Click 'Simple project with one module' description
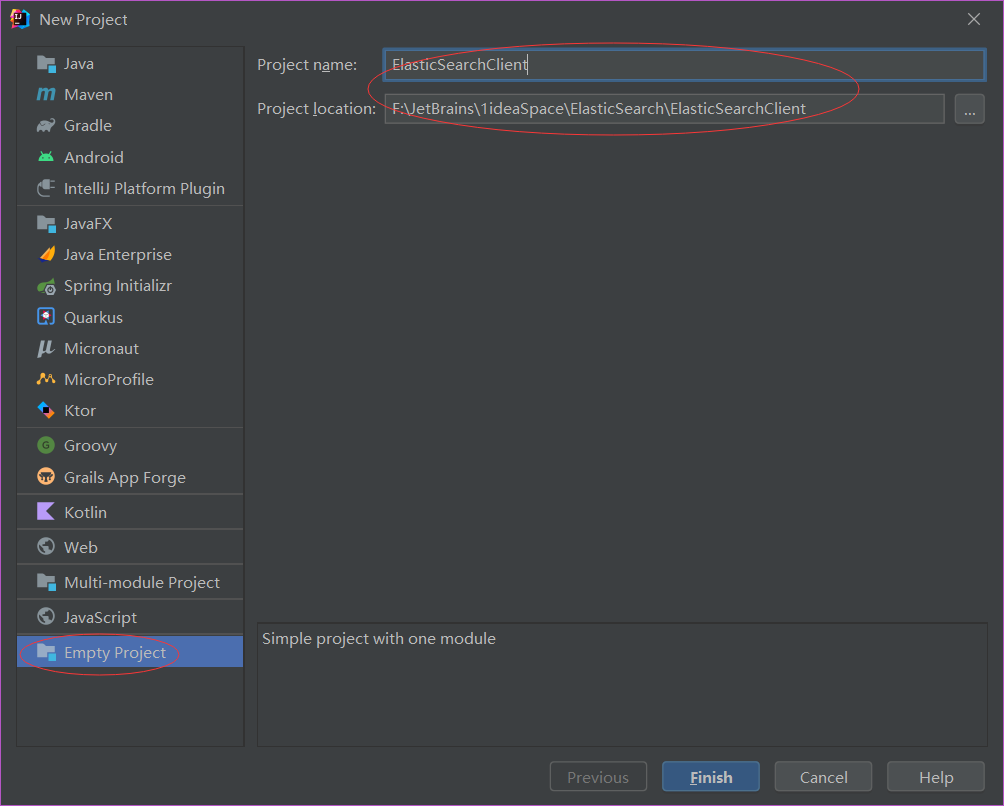 pos(378,639)
